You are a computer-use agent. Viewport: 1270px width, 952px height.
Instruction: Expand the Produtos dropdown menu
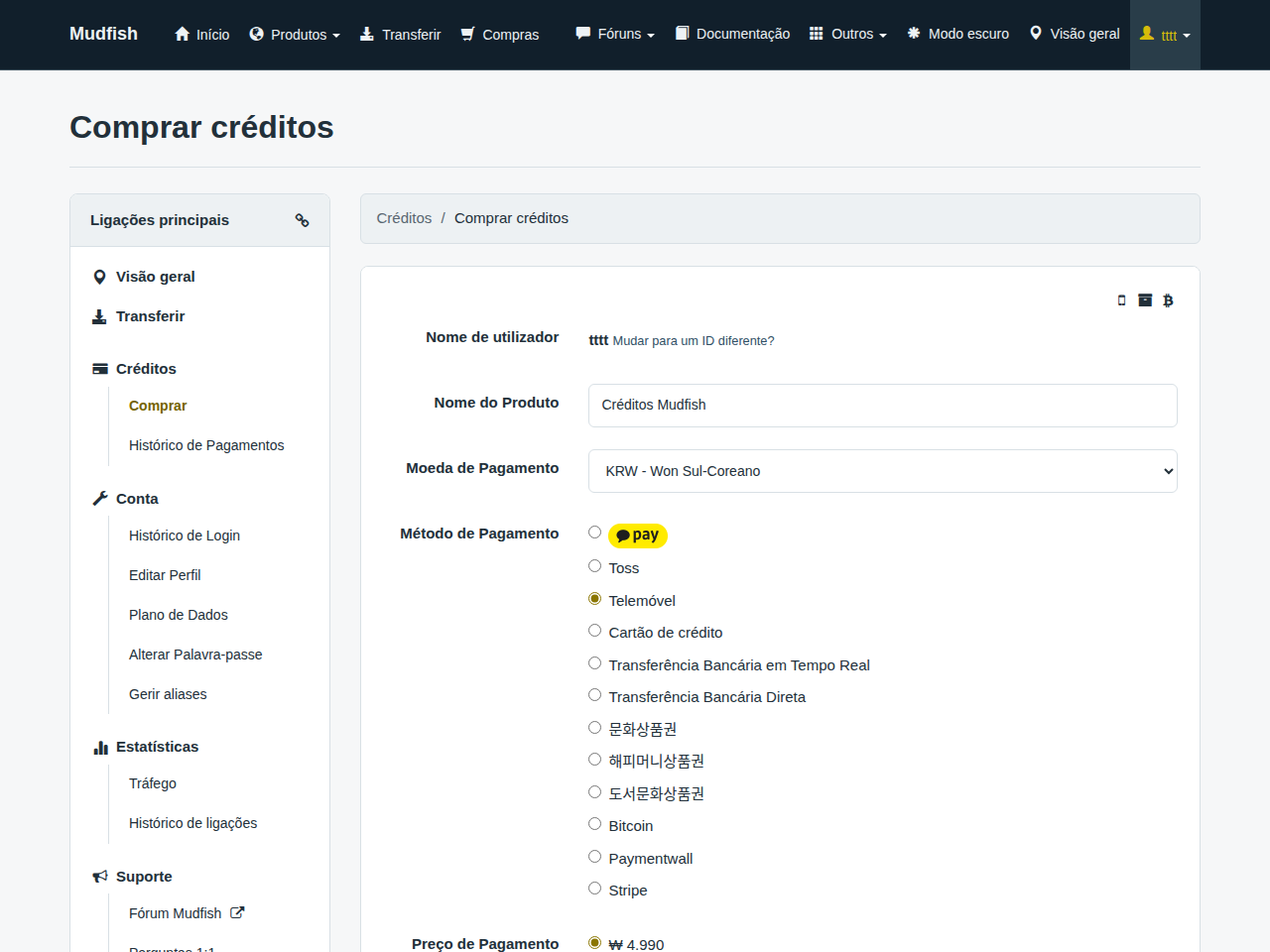pyautogui.click(x=295, y=35)
